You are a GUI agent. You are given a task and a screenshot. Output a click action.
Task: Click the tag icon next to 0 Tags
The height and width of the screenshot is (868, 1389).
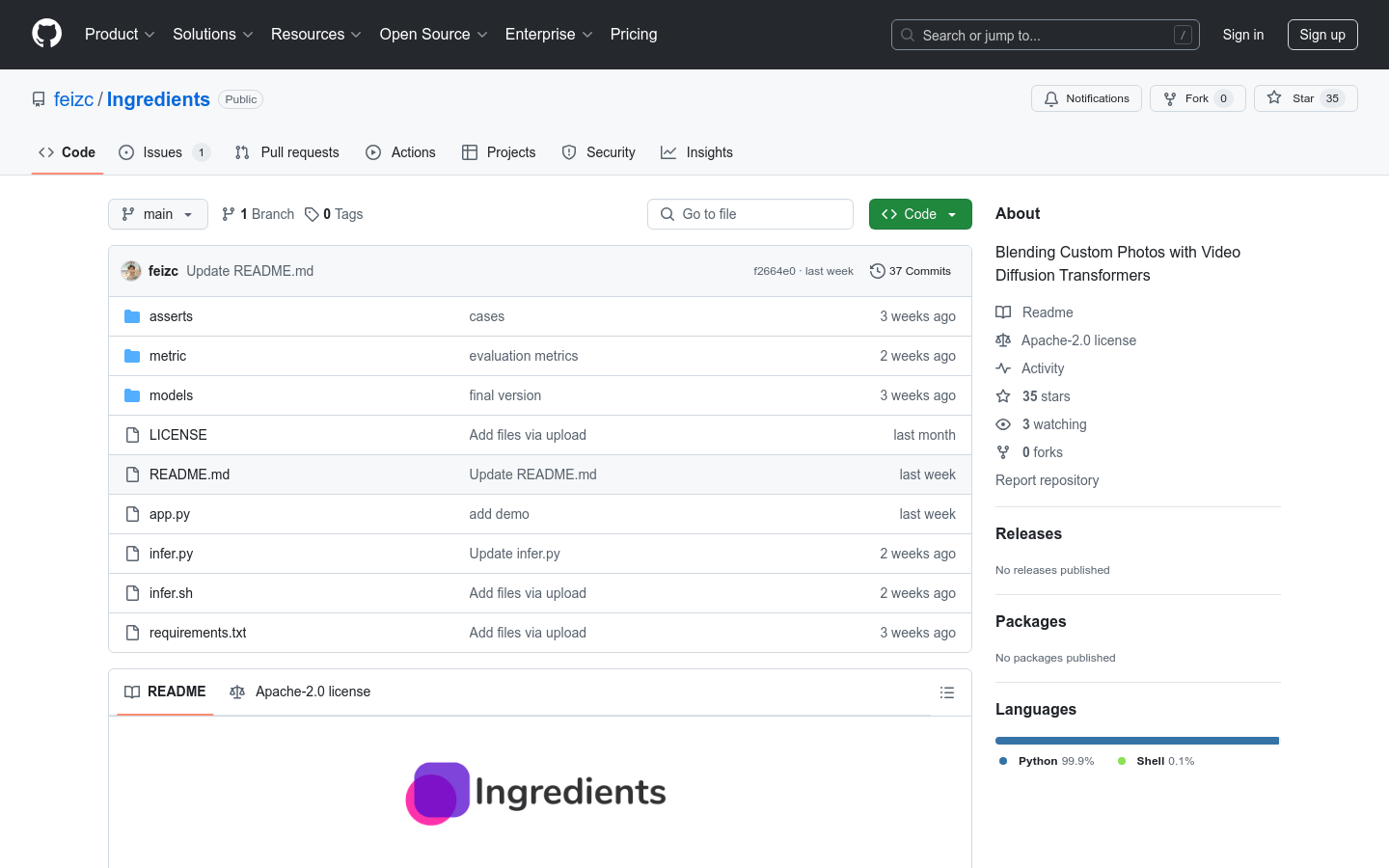point(312,214)
